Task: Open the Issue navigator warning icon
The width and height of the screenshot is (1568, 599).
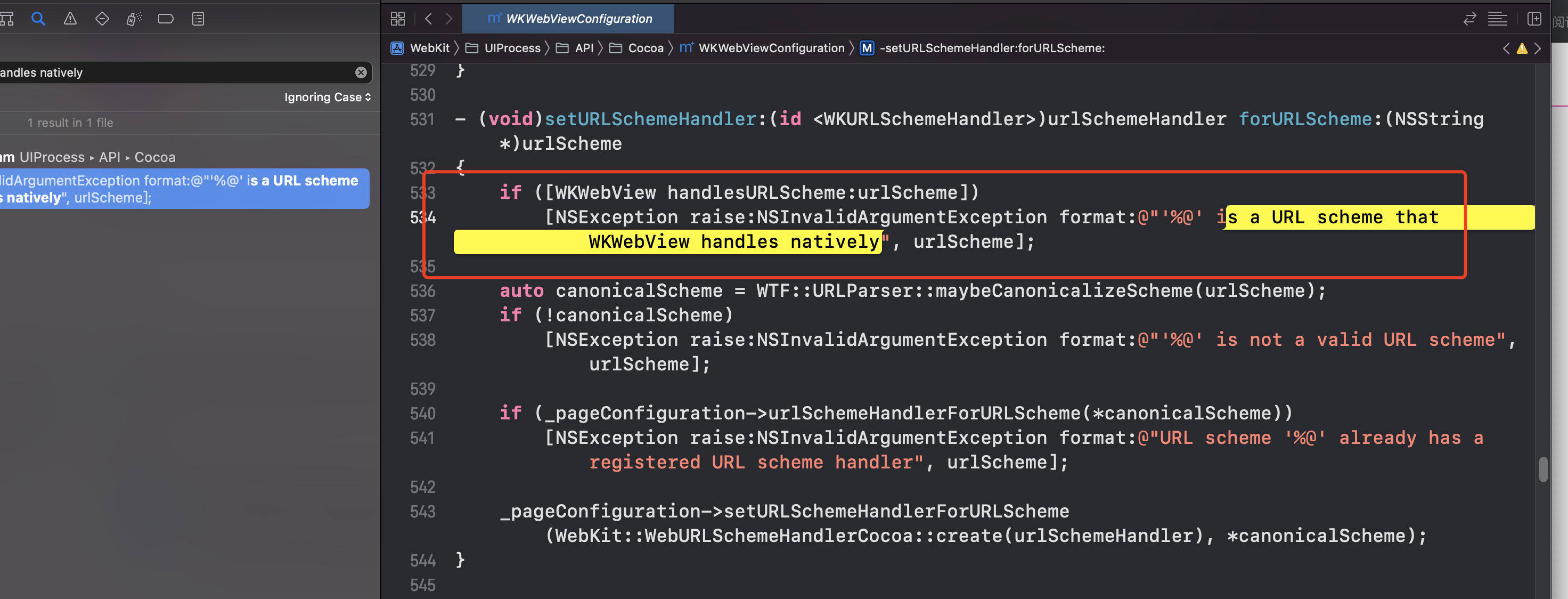Action: click(70, 19)
